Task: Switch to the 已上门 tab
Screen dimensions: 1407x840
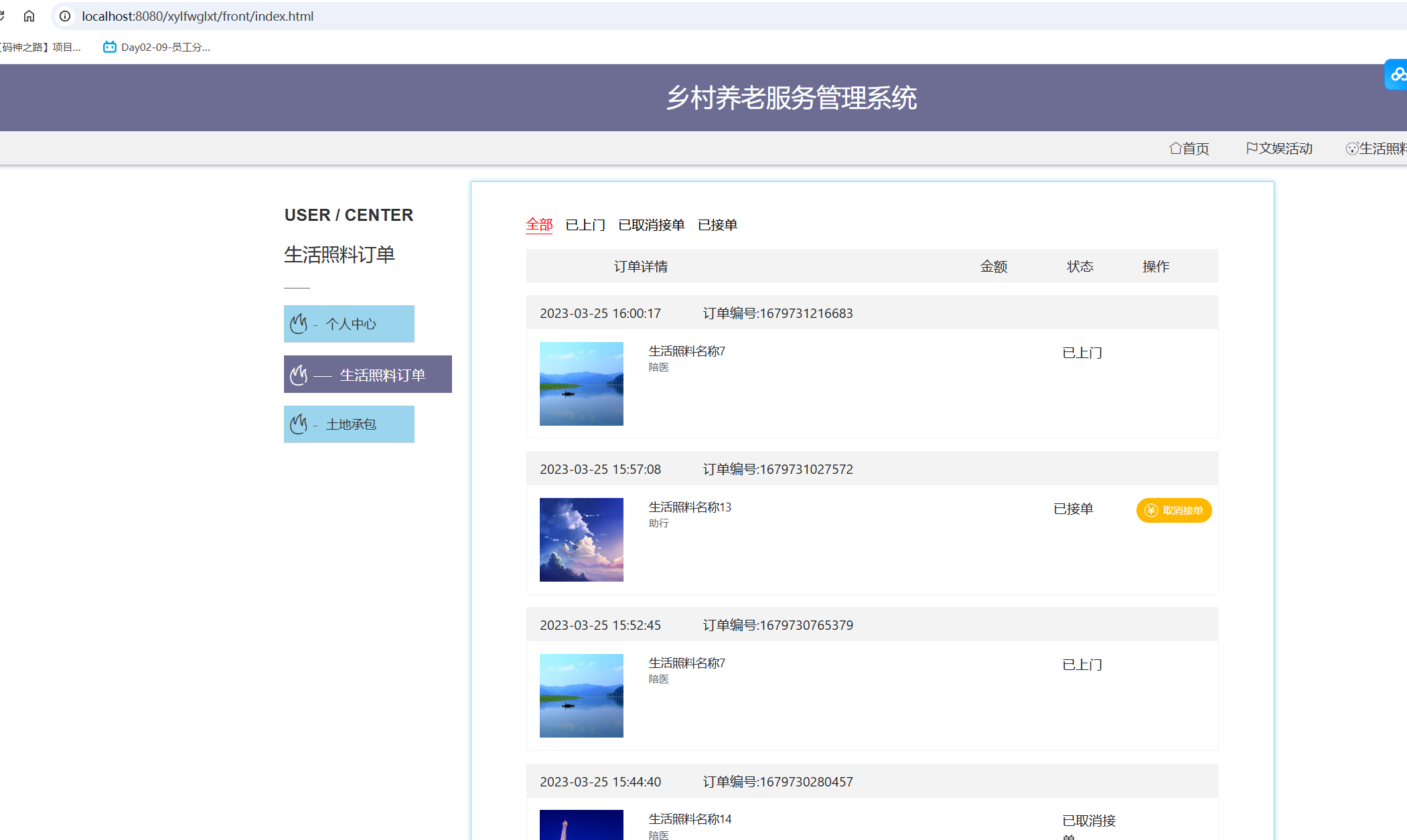Action: 585,225
